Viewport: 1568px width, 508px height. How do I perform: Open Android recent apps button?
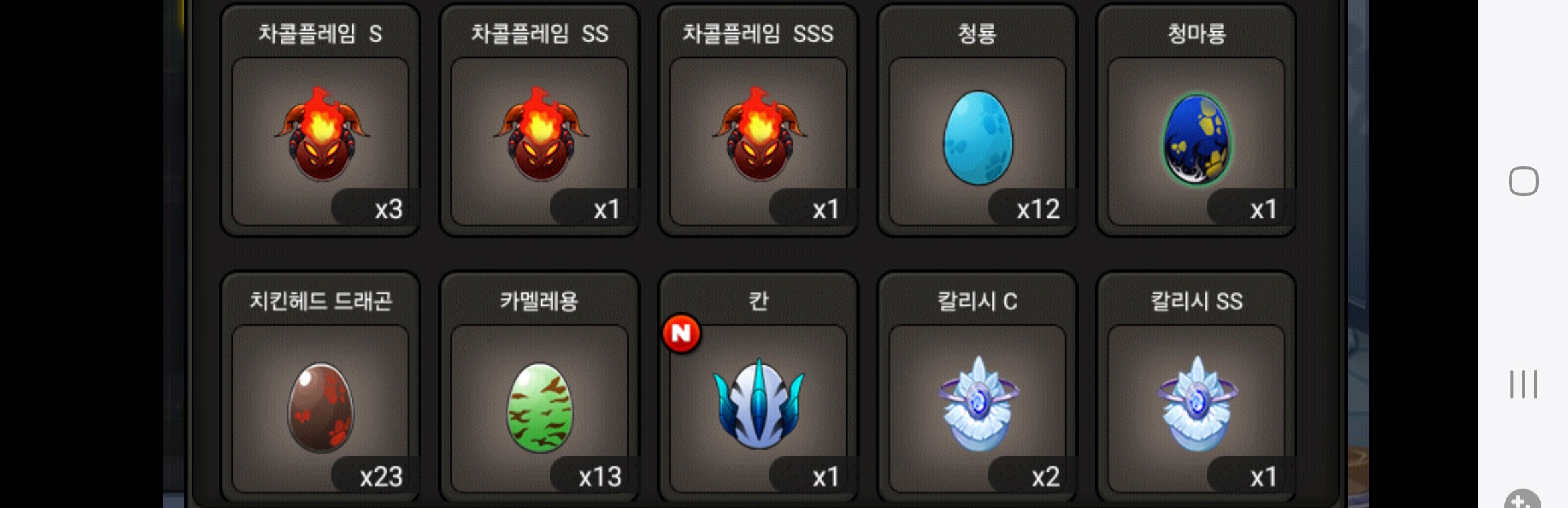pyautogui.click(x=1523, y=384)
